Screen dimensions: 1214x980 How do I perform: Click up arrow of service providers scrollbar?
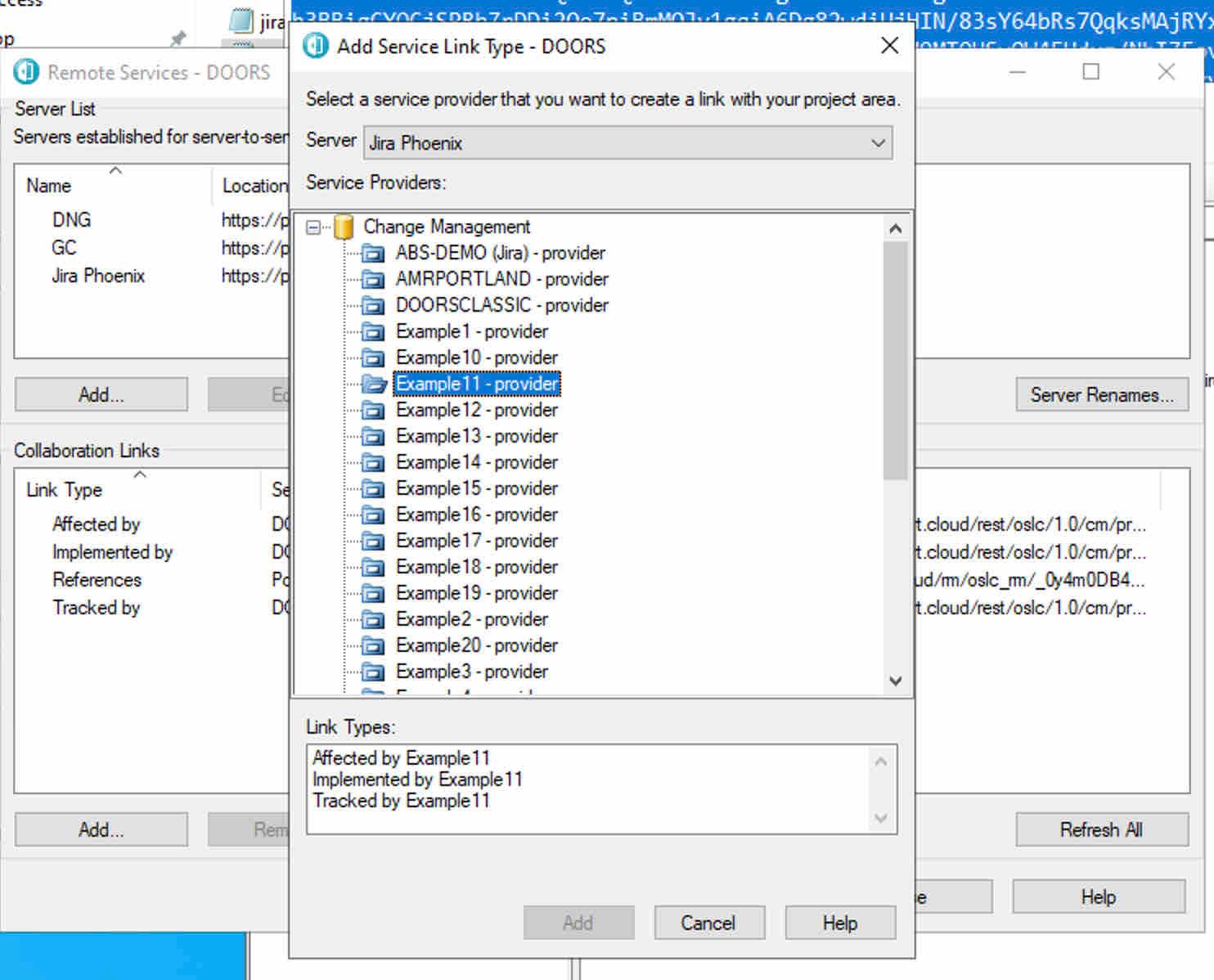(x=896, y=228)
